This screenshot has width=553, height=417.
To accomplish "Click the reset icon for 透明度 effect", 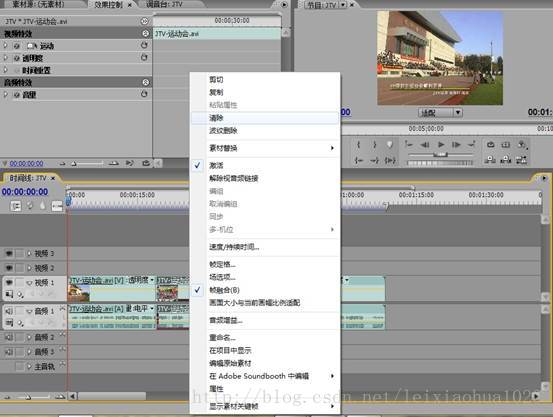I will click(144, 58).
